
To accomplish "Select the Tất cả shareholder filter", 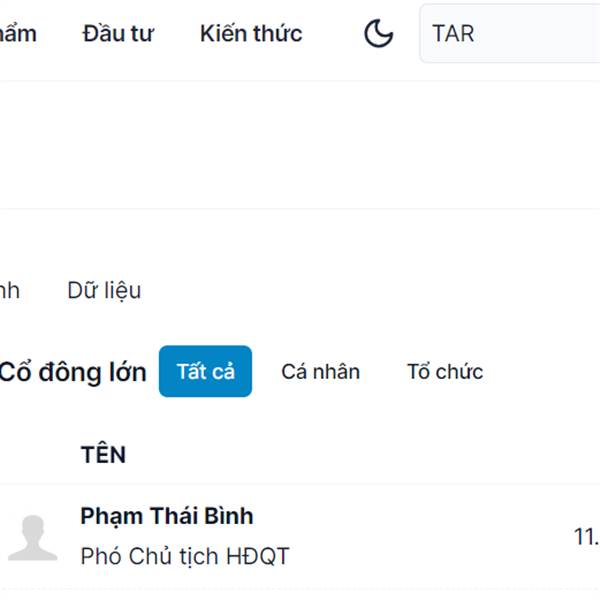I will point(205,371).
